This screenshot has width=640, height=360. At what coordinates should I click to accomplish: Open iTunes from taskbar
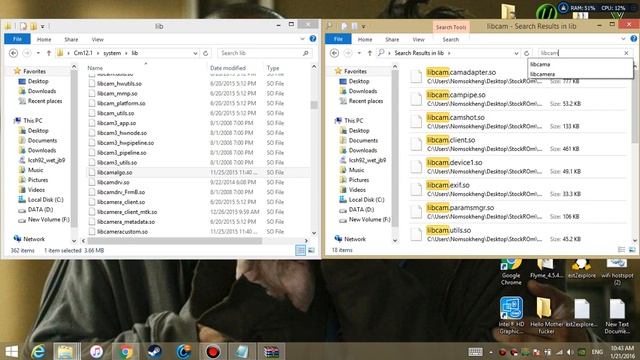click(96, 351)
